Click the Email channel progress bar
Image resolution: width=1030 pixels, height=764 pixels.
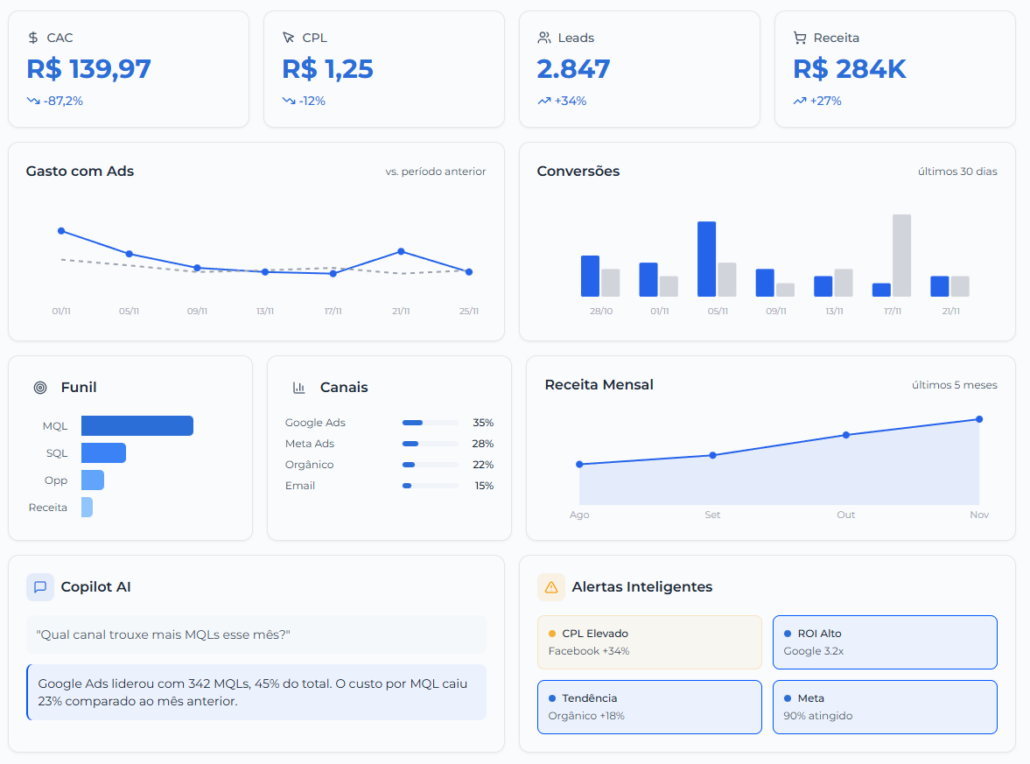(x=430, y=486)
